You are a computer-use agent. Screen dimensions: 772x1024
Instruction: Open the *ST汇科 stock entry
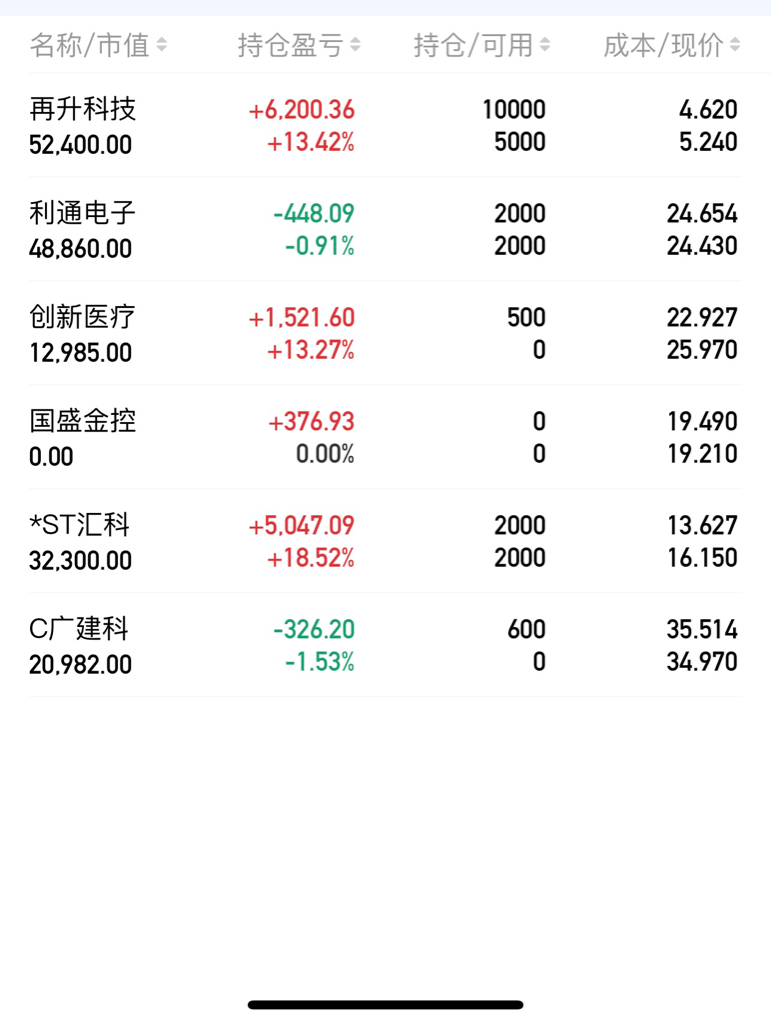pyautogui.click(x=385, y=541)
